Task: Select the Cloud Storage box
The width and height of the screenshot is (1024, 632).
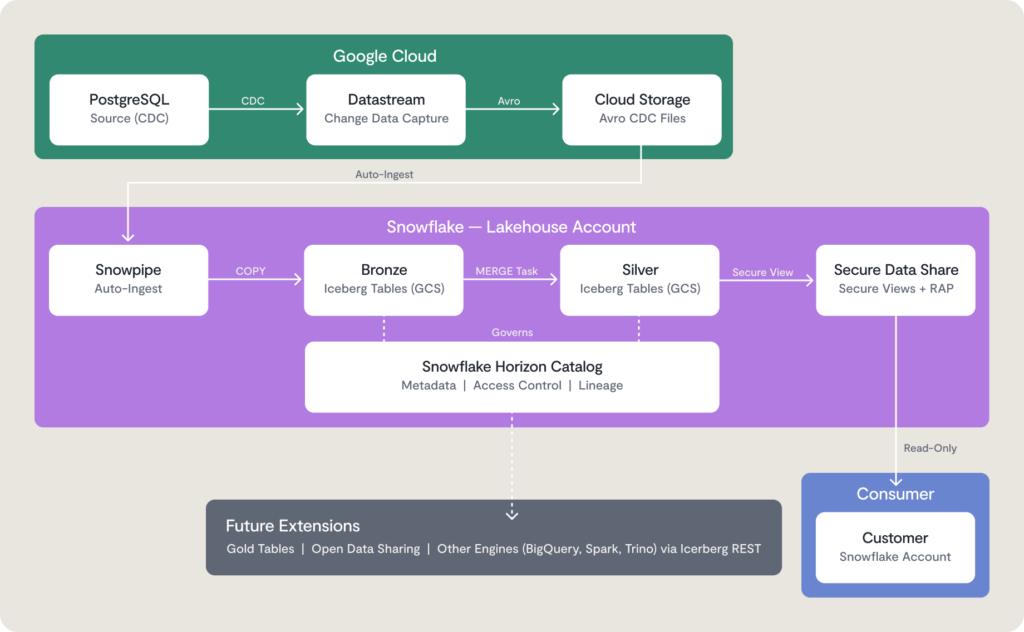Action: click(x=642, y=110)
